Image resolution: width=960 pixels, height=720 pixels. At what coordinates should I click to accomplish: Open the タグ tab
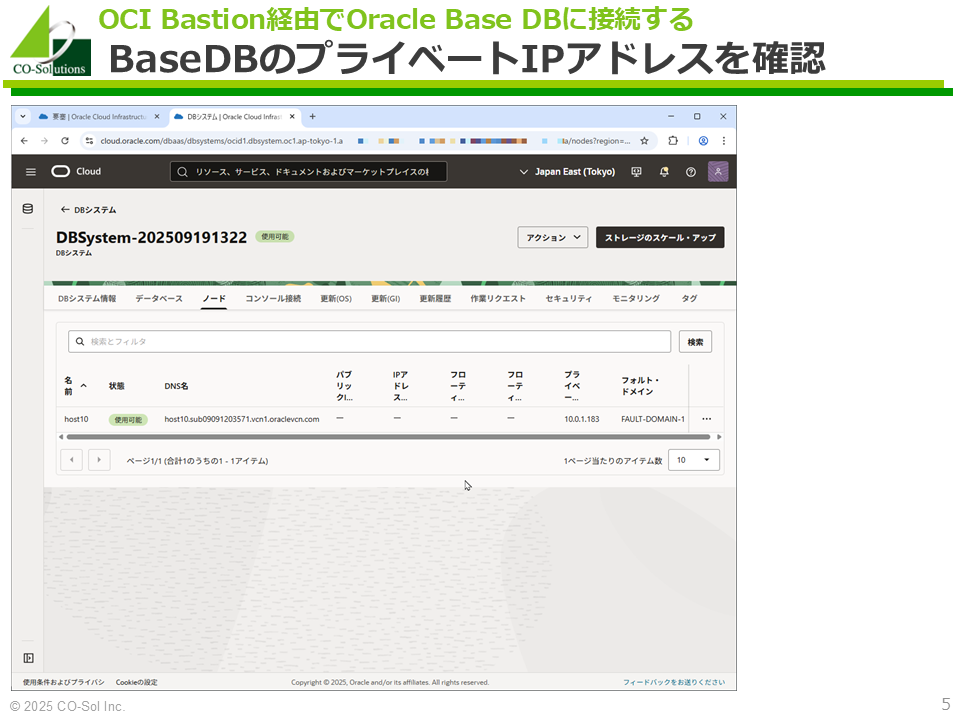pos(689,299)
